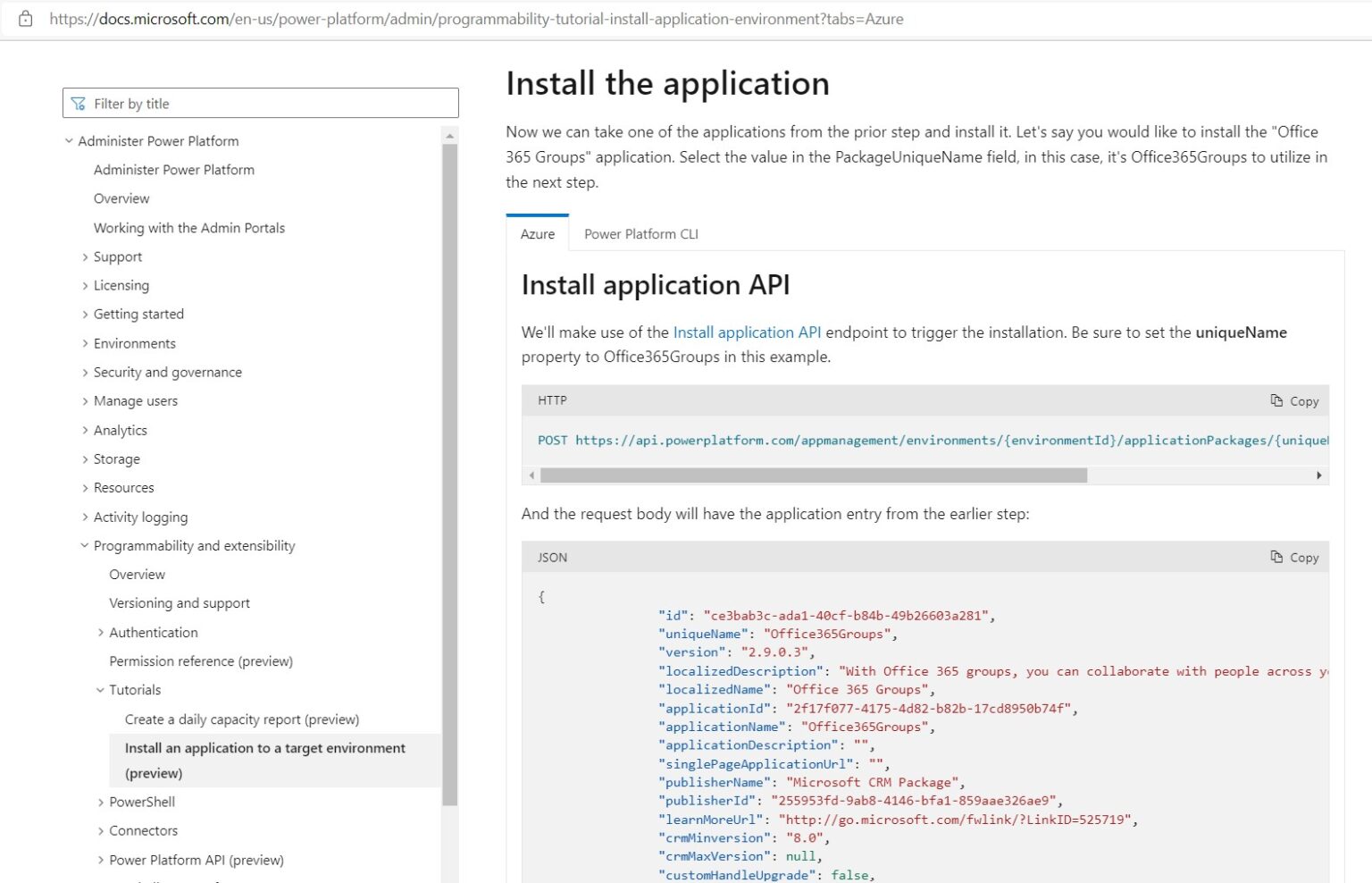This screenshot has height=883, width=1372.
Task: Expand the Connectors section
Action: pos(100,830)
